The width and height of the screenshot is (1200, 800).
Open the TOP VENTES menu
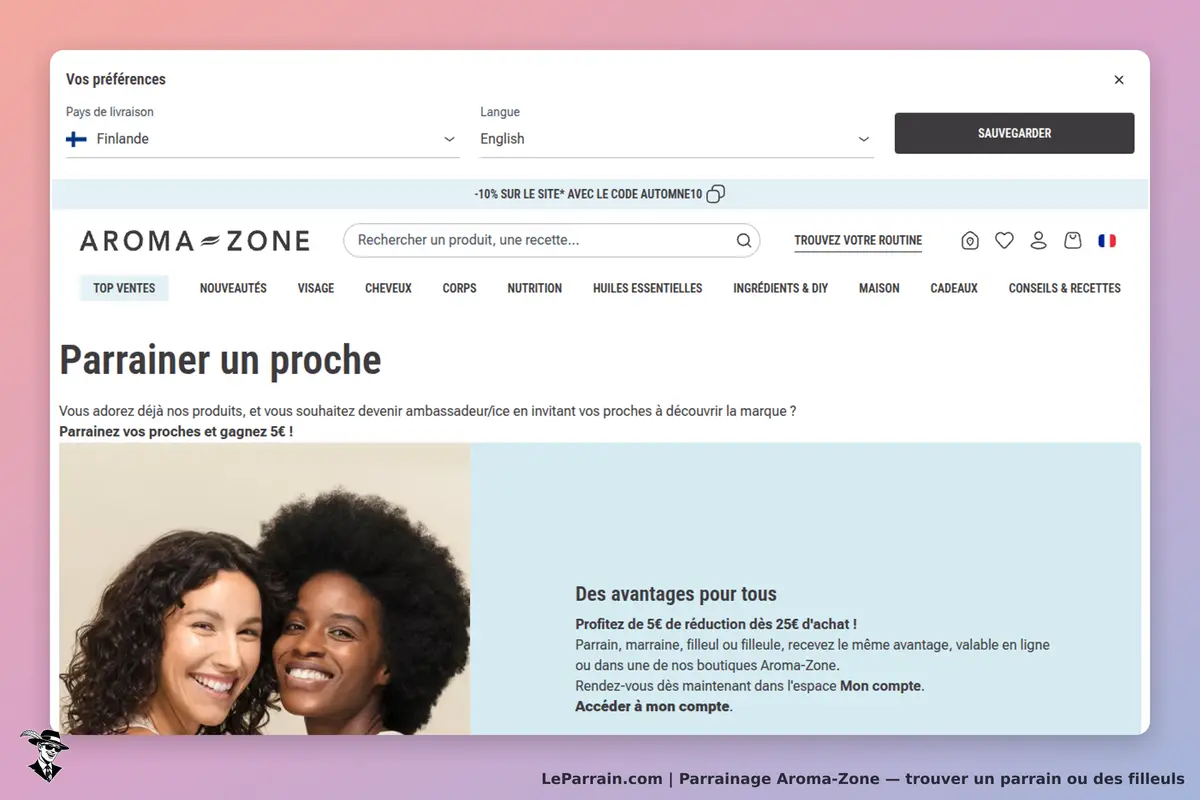point(124,288)
